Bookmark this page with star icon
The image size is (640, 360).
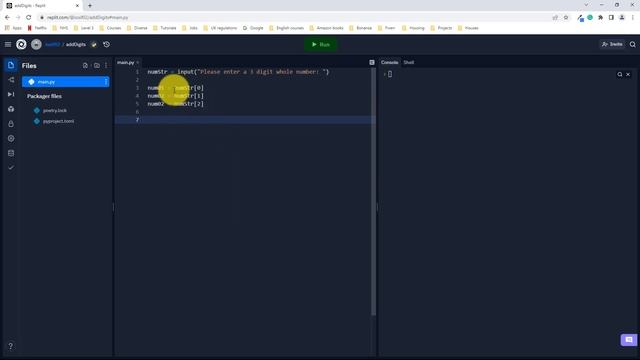(566, 18)
